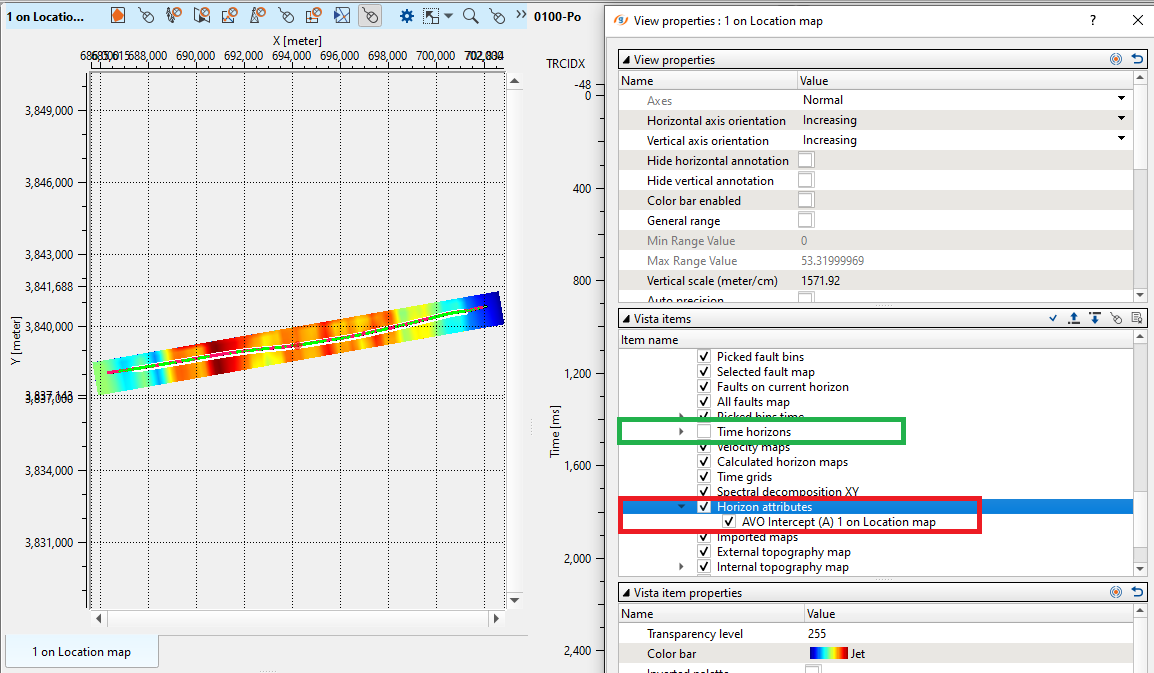The image size is (1154, 673).
Task: Open the Axes value dropdown
Action: pos(1121,100)
